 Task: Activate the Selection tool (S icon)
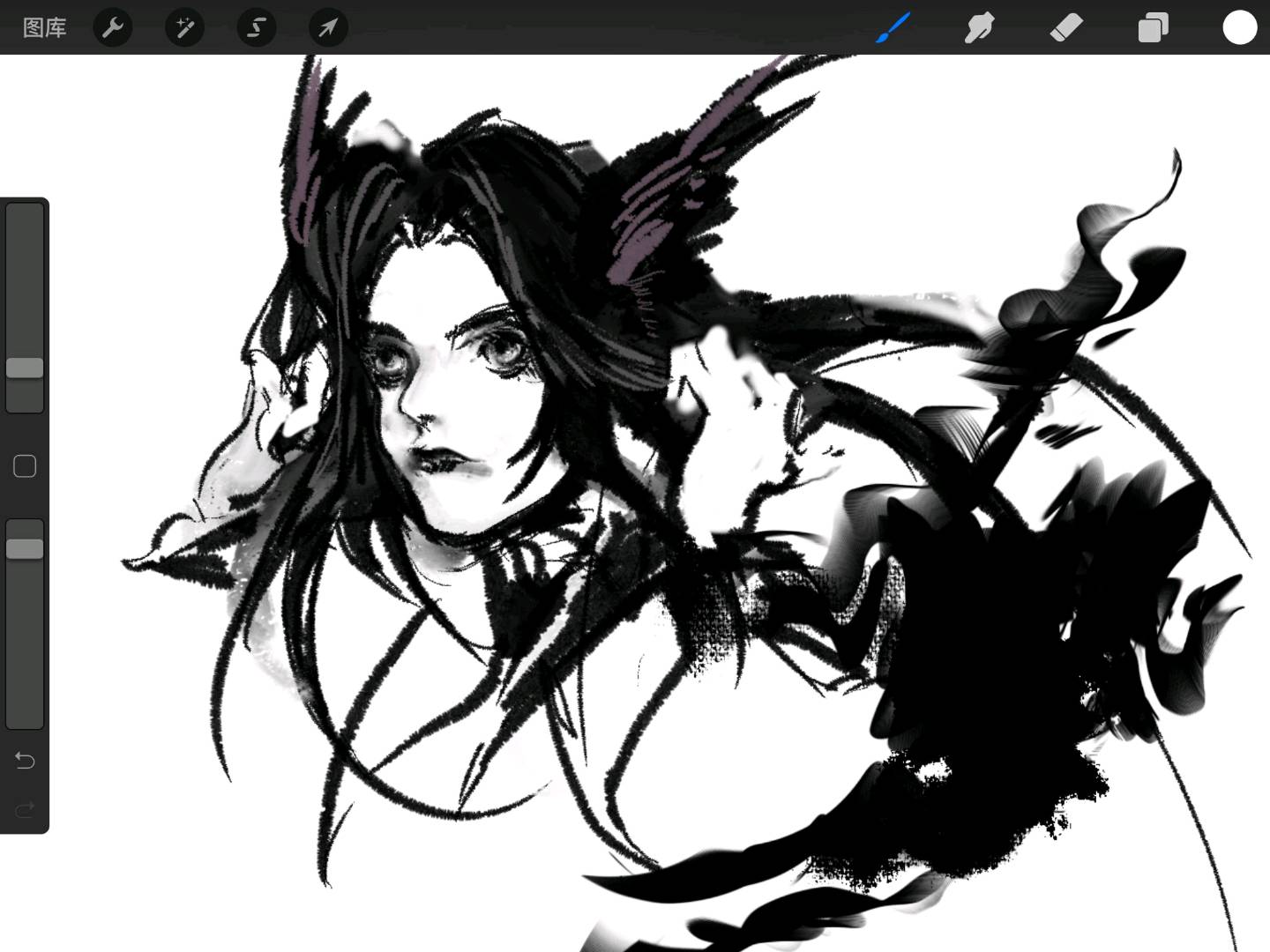pos(256,28)
